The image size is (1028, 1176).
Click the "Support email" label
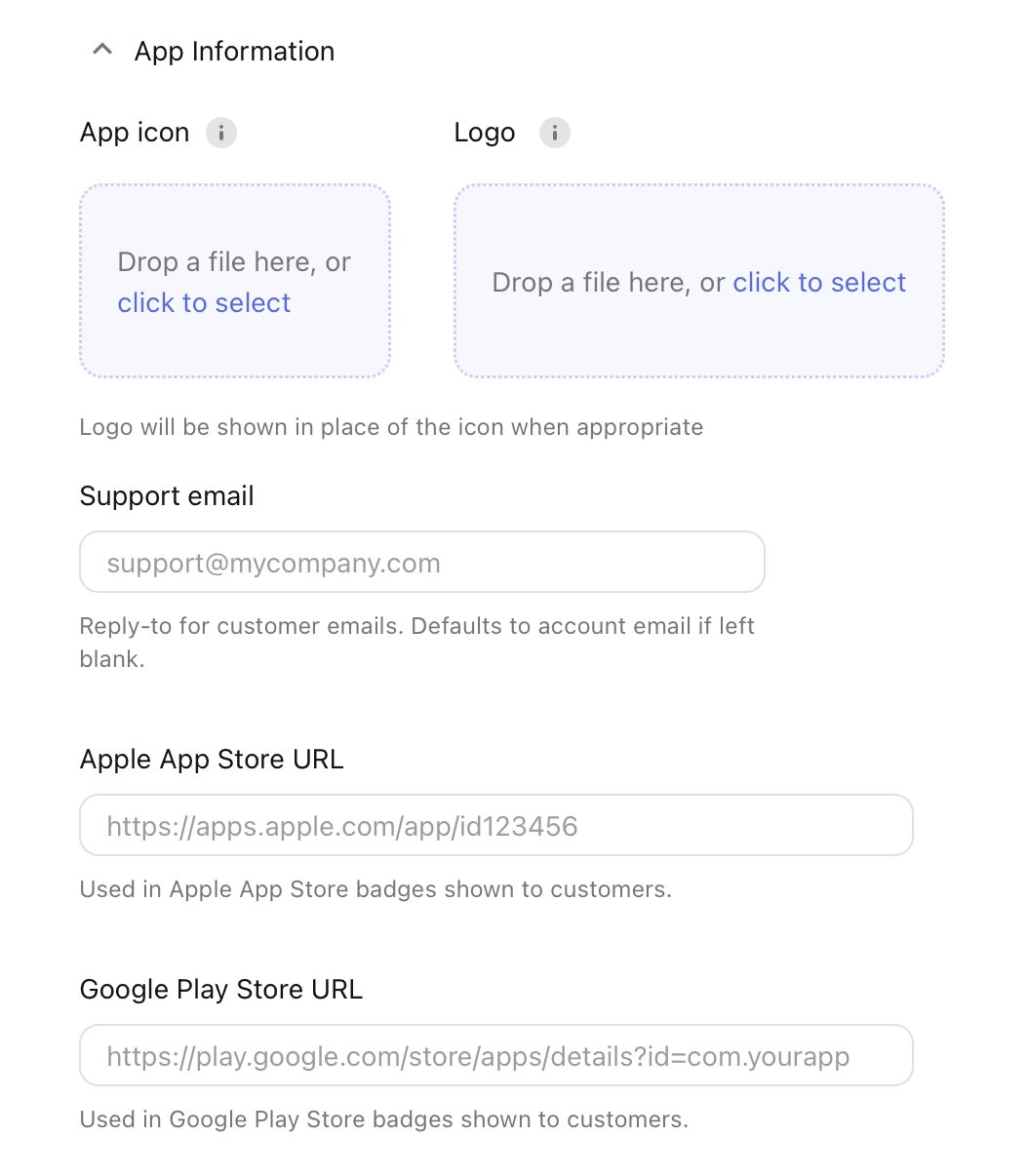click(x=167, y=496)
